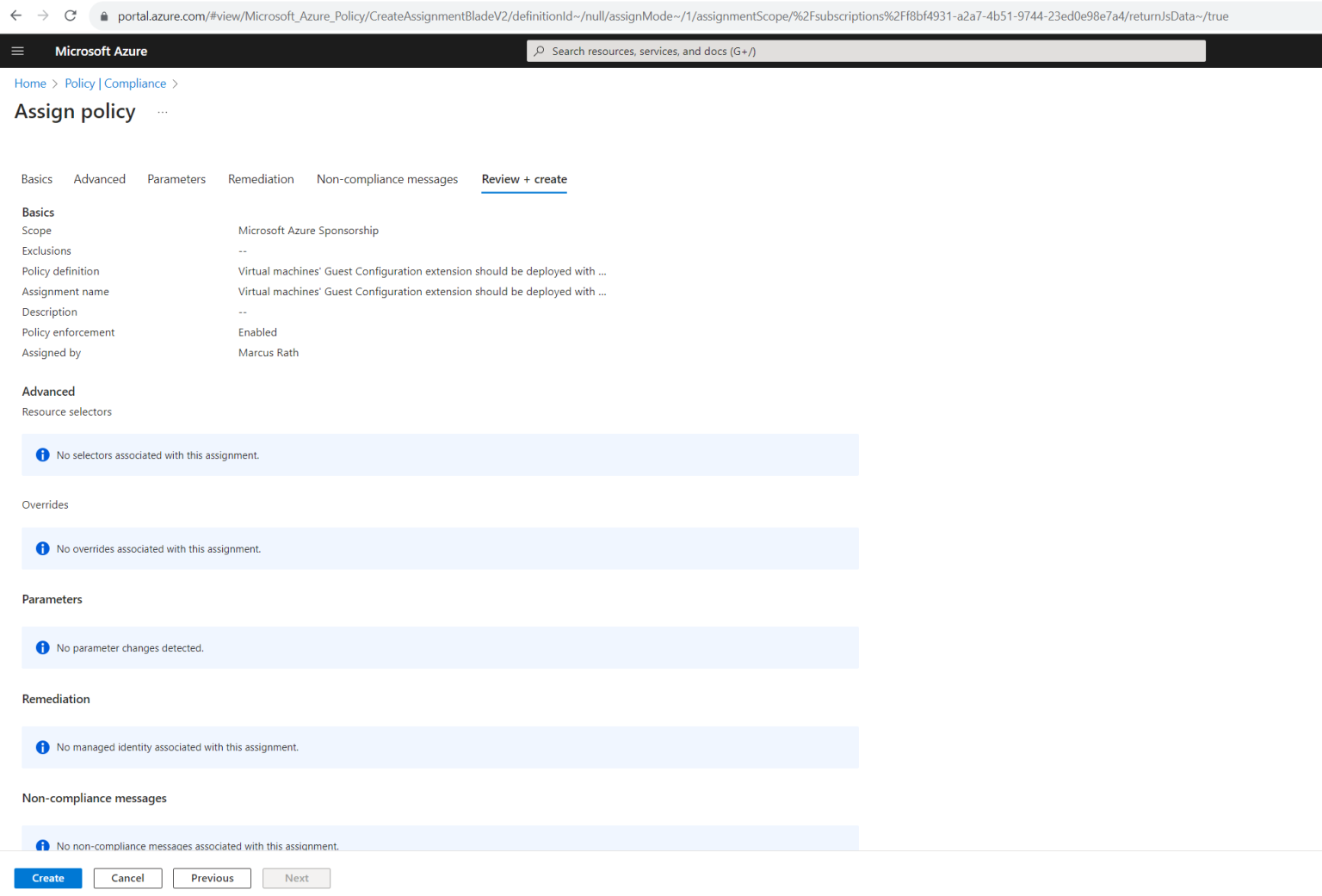The image size is (1322, 896).
Task: Open the Parameters tab
Action: 176,179
